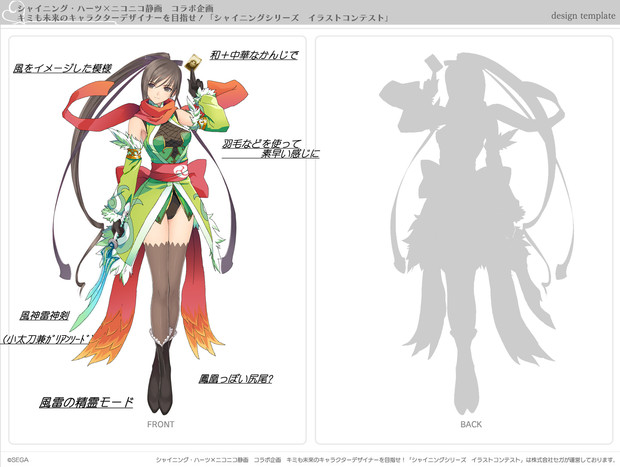Click the footer notice about 株式会社セガ
Screen dimensions: 620x467
point(385,460)
